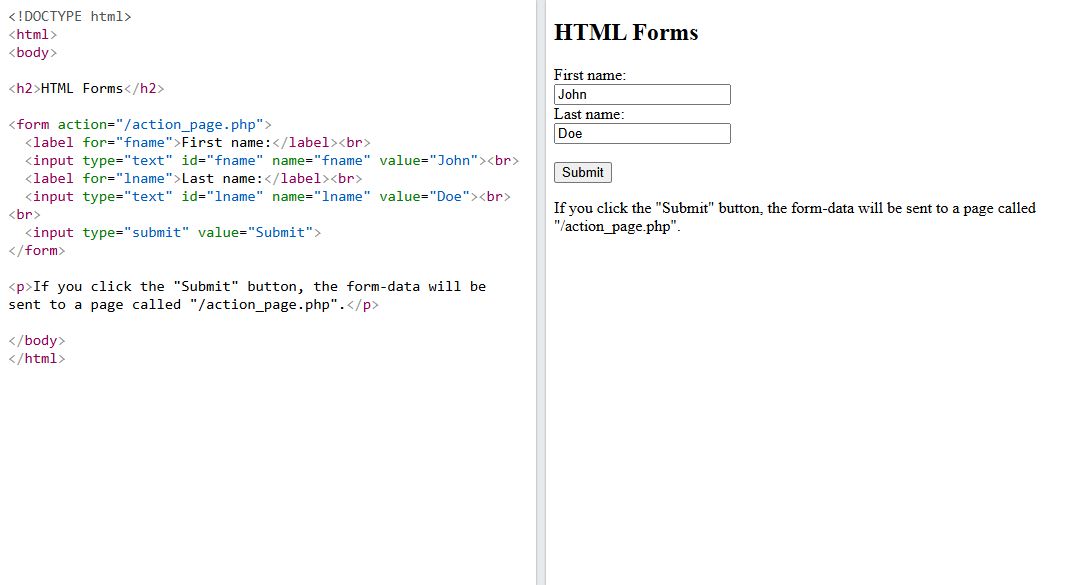Click the closing form tag in code
The image size is (1079, 585).
[x=38, y=250]
